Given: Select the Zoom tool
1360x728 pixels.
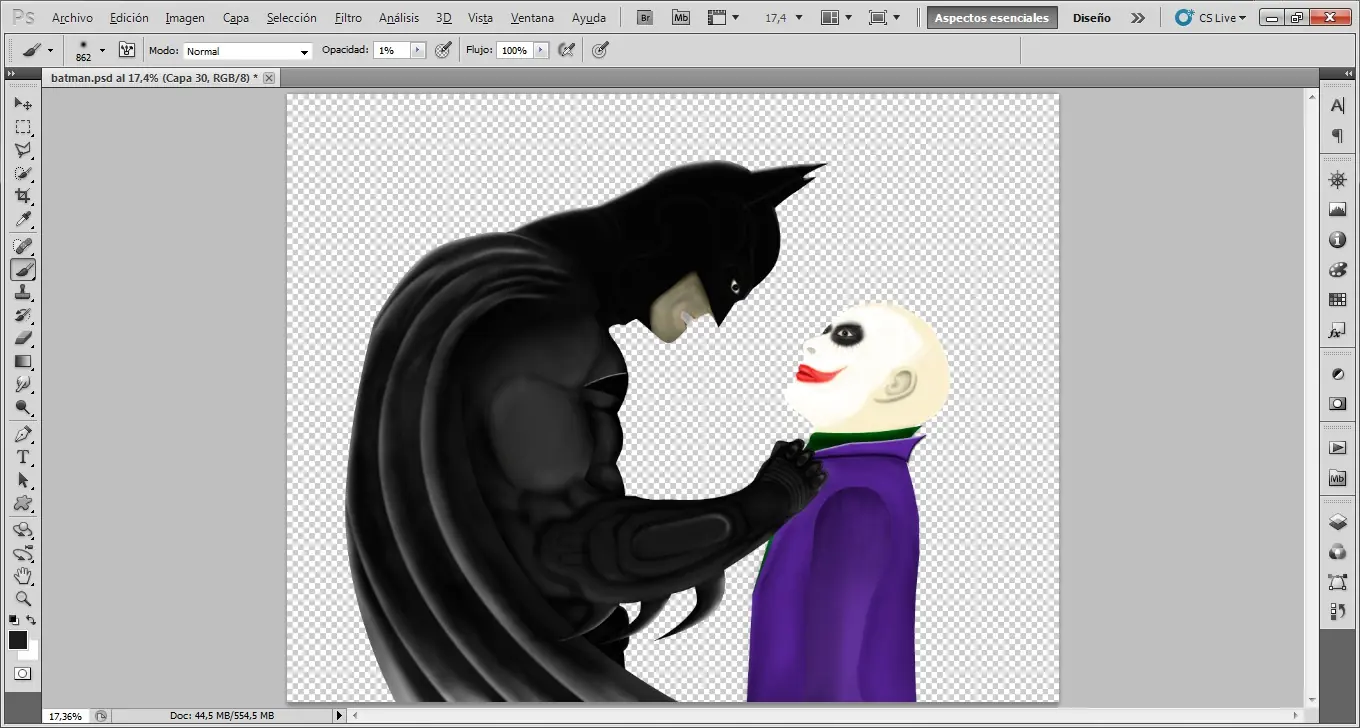Looking at the screenshot, I should (x=23, y=600).
